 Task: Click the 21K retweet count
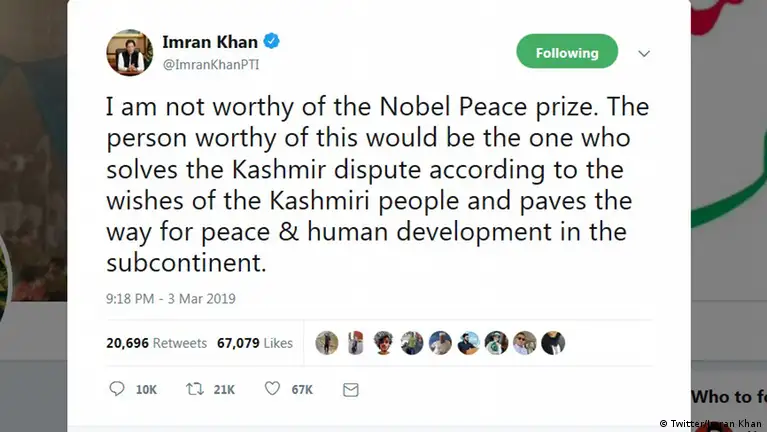point(224,390)
